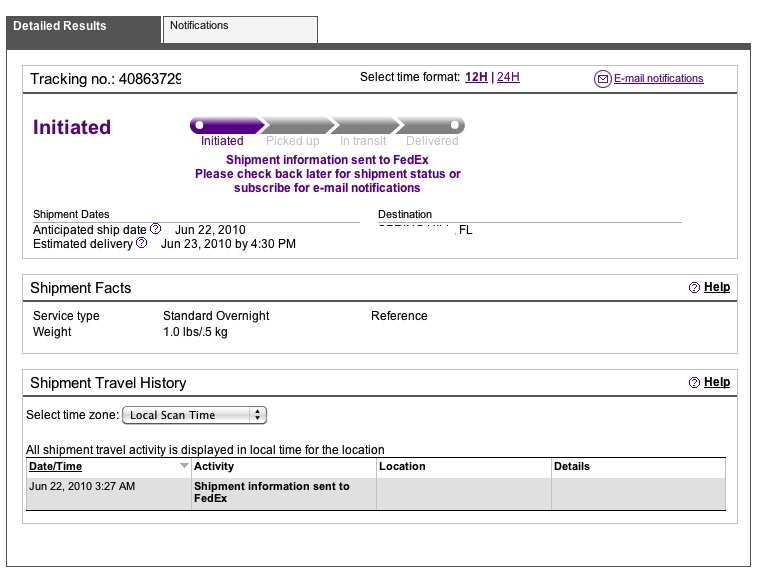Click the Shipment Travel History help question icon
Viewport: 759px width, 587px height.
(694, 382)
